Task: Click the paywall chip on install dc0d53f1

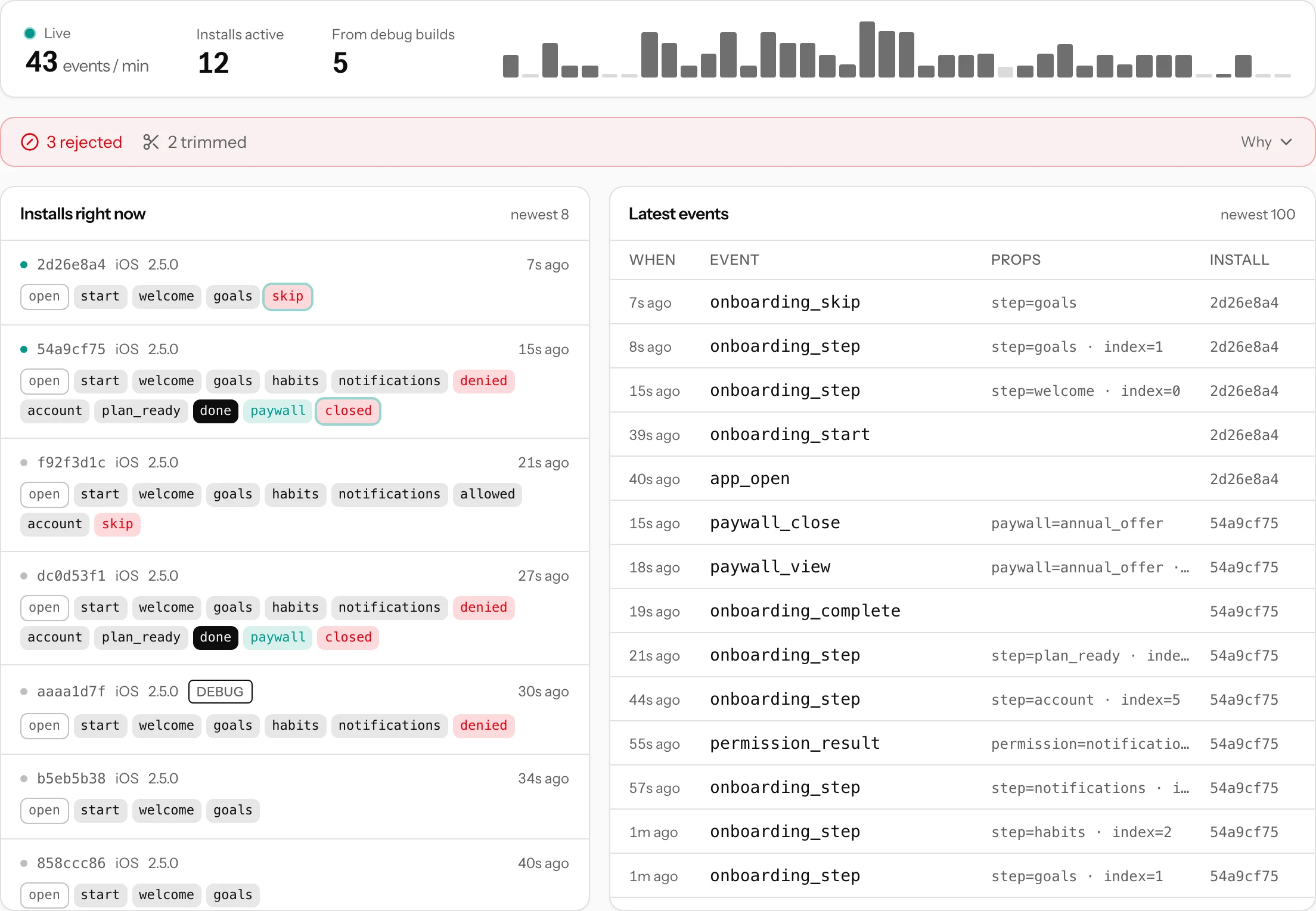Action: click(278, 637)
